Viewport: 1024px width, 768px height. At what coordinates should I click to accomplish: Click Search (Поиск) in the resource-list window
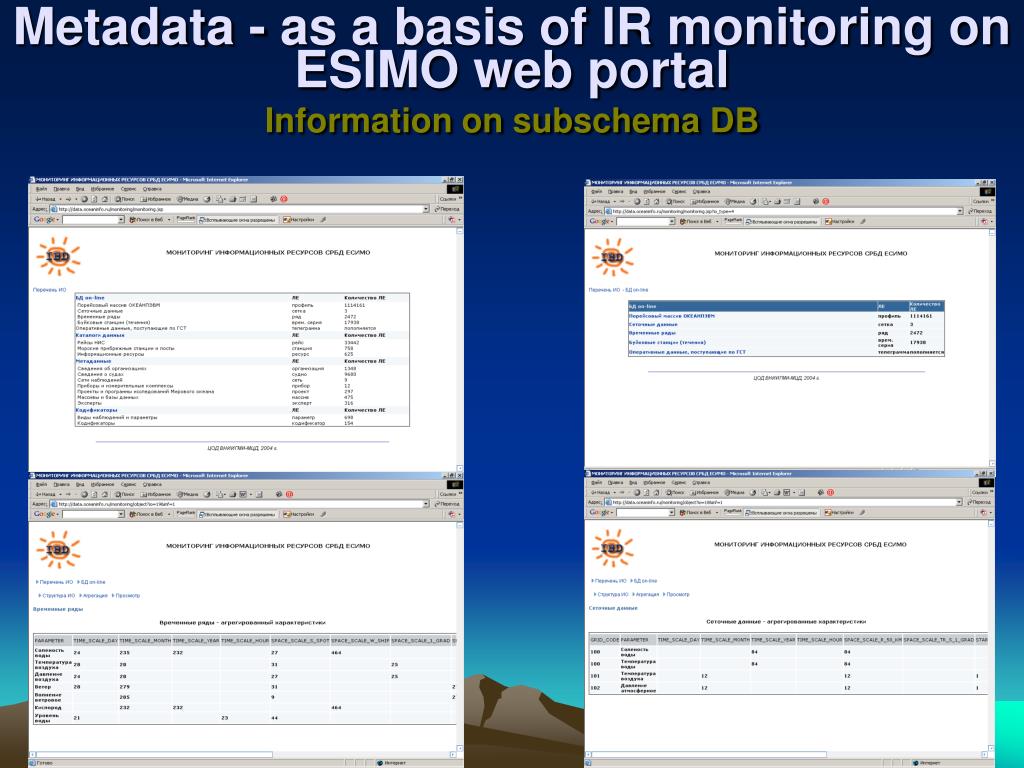(125, 199)
